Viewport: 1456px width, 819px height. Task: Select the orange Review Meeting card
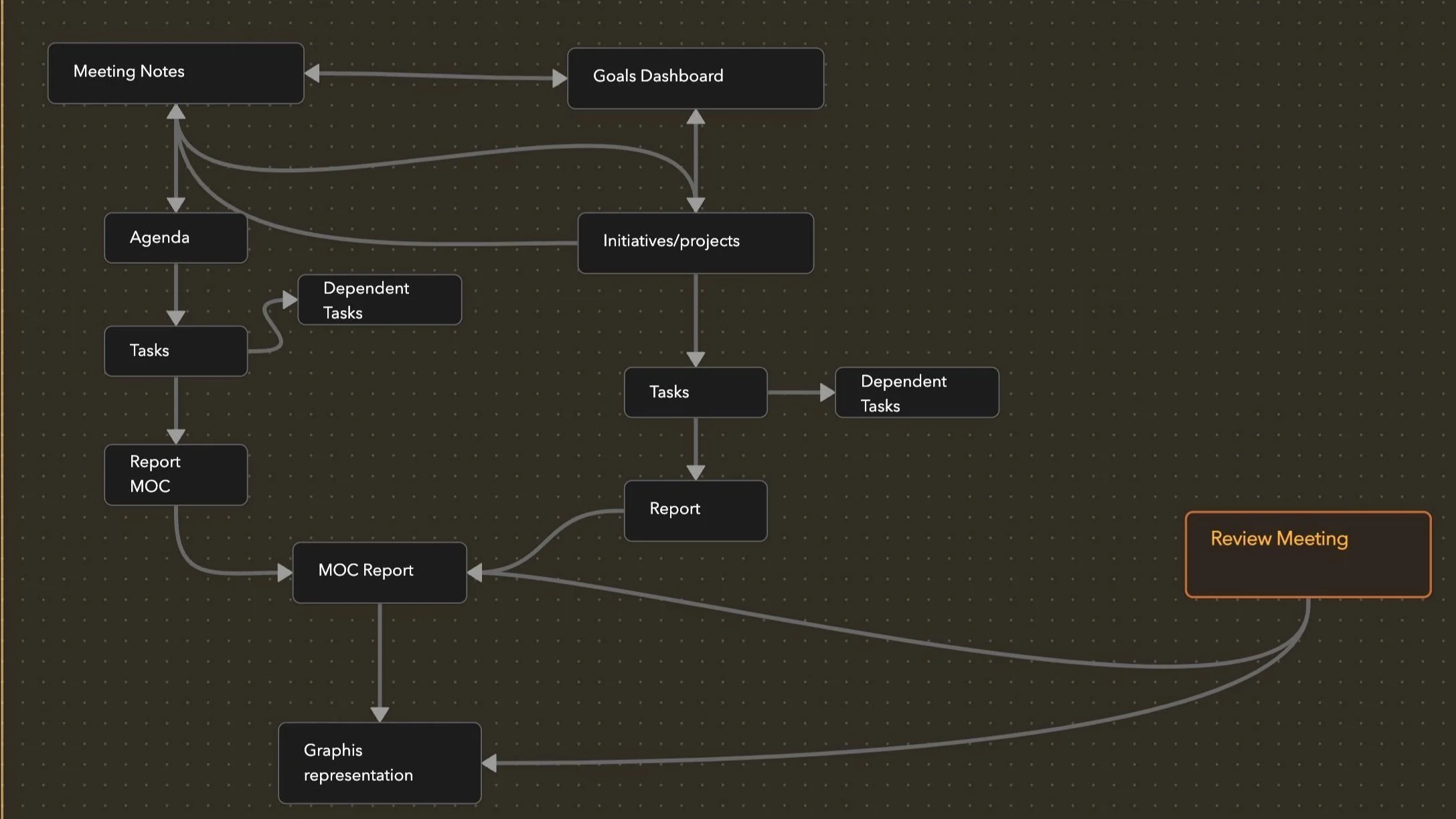[x=1307, y=554]
